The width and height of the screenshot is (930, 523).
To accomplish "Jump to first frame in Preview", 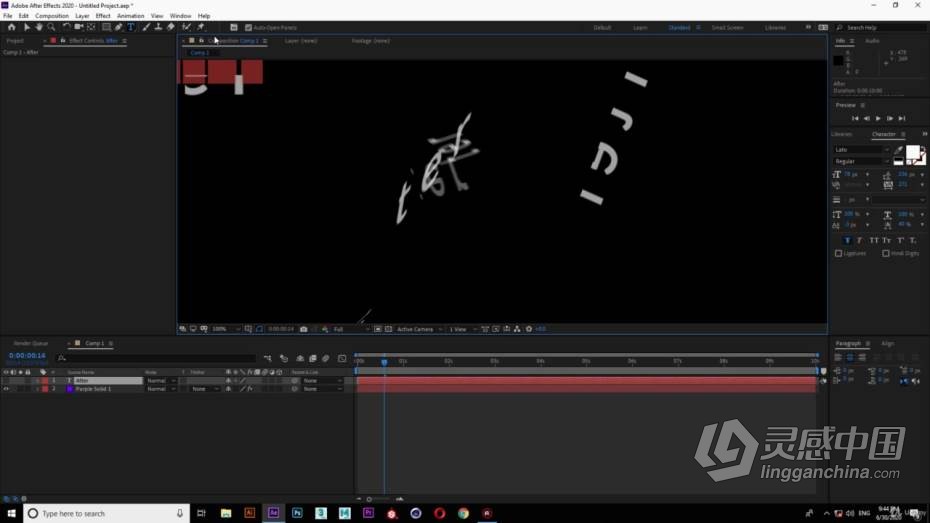I will pos(855,119).
